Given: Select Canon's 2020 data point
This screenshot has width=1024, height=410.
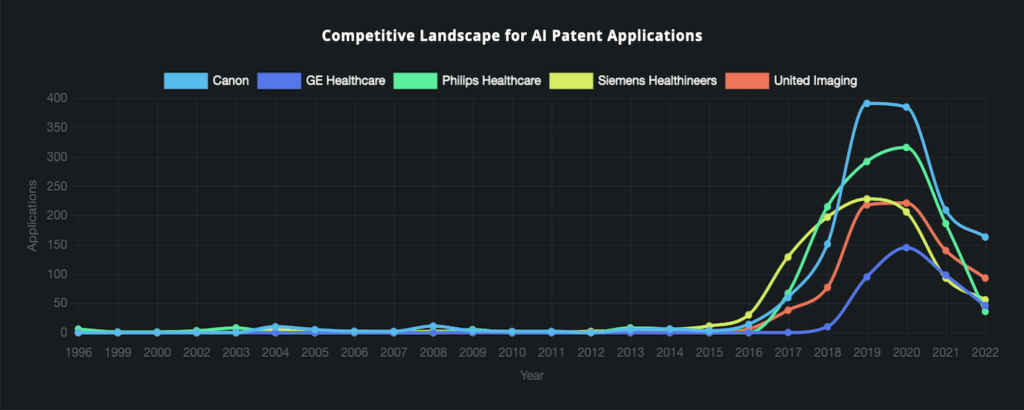Looking at the screenshot, I should pos(906,106).
